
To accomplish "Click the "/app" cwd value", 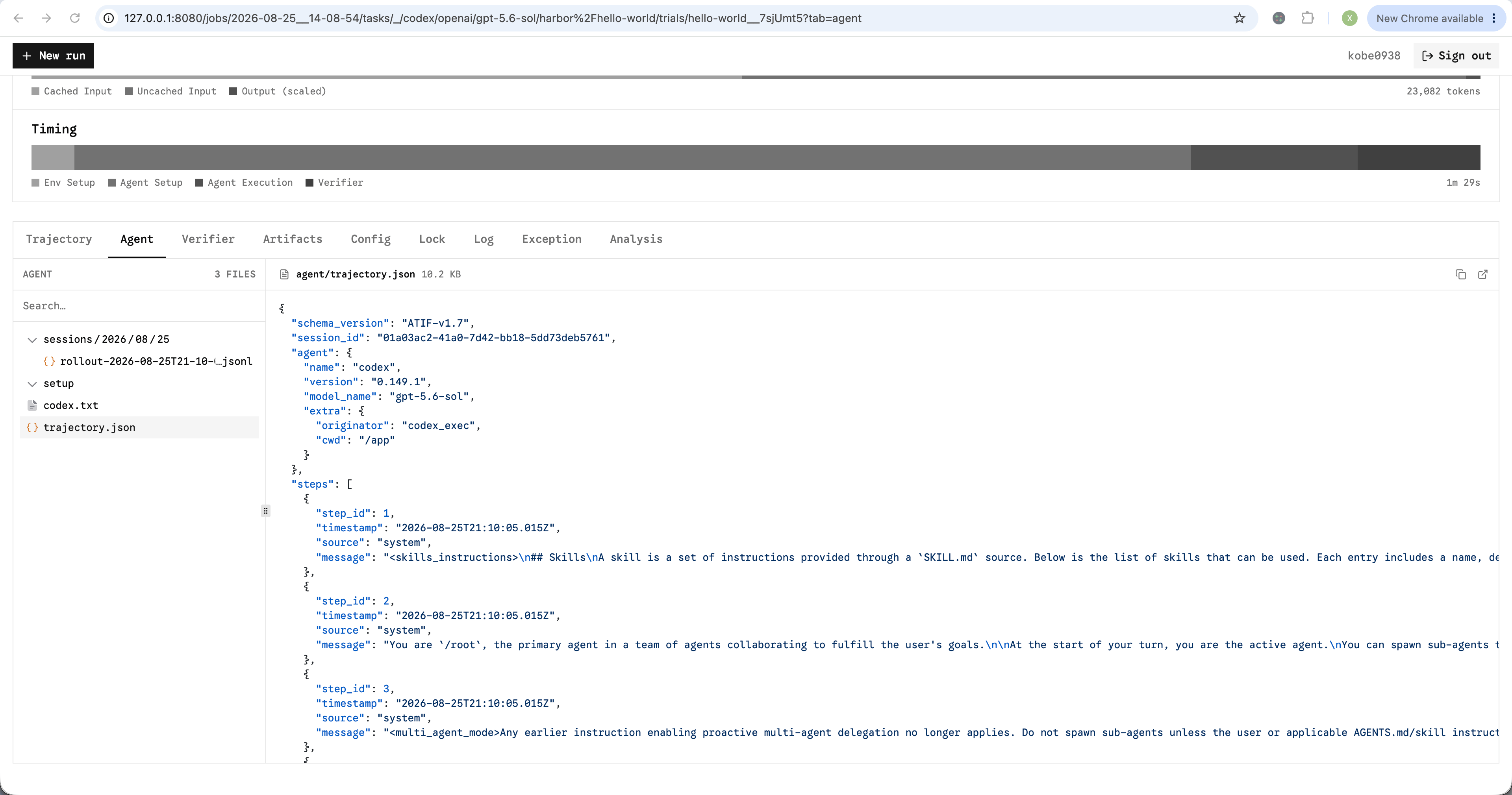I will pyautogui.click(x=377, y=441).
